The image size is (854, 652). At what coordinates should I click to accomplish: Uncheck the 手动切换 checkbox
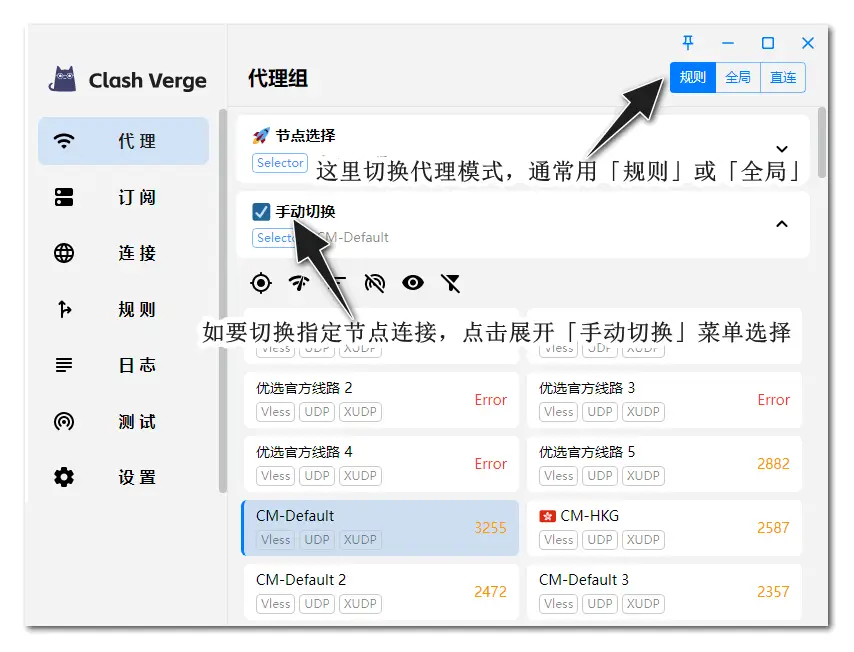click(261, 211)
